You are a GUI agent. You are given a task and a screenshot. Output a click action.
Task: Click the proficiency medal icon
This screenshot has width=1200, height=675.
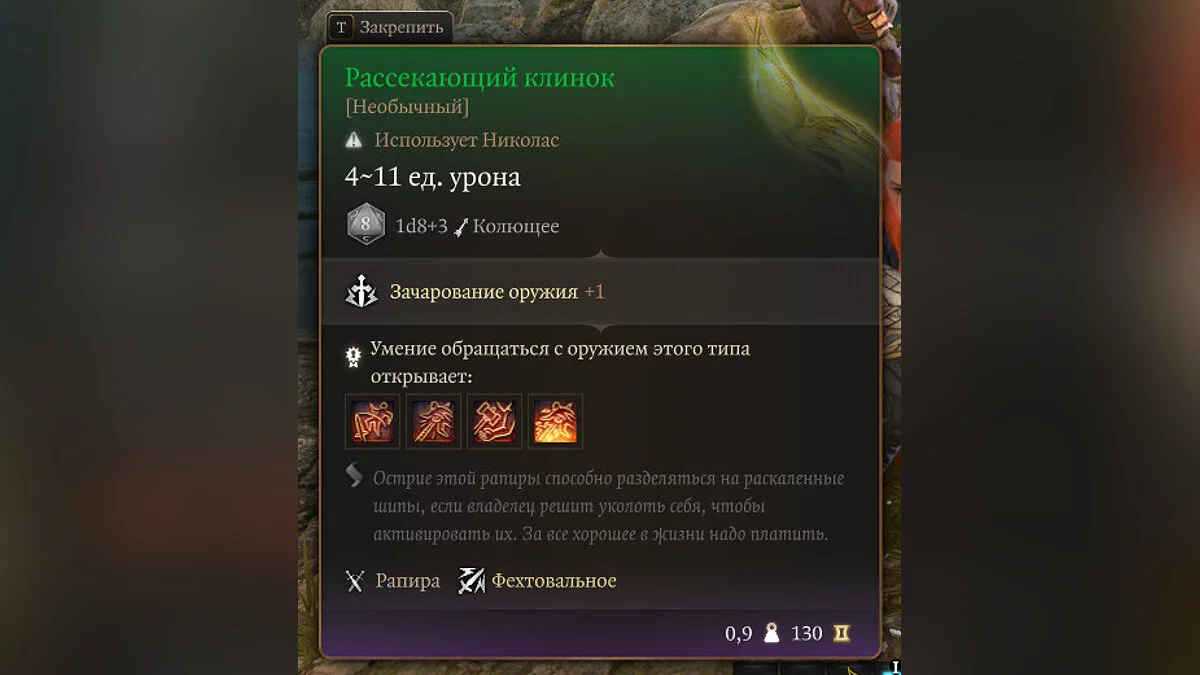tap(353, 357)
